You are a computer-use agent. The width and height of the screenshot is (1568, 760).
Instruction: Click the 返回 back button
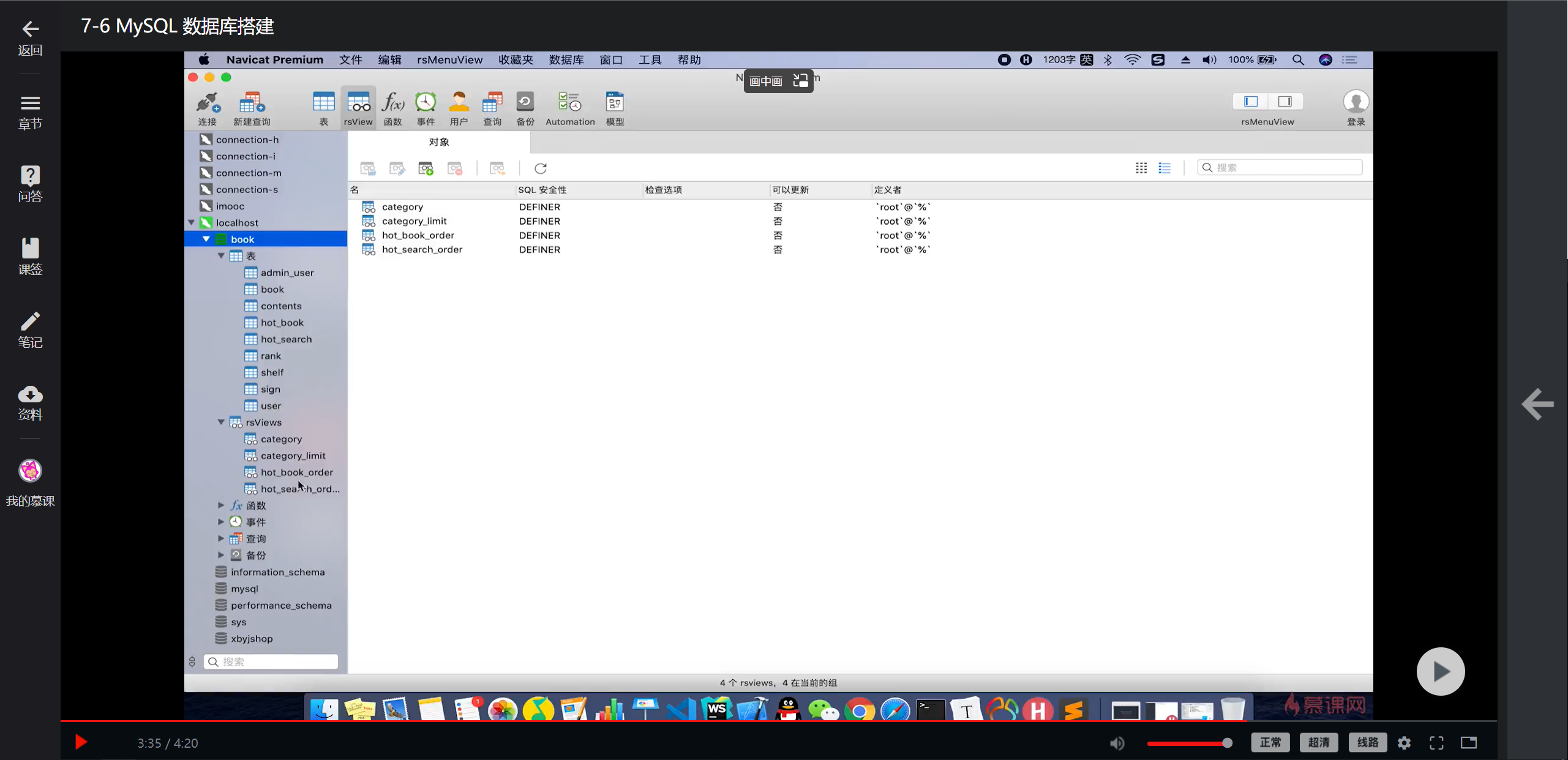click(x=30, y=38)
